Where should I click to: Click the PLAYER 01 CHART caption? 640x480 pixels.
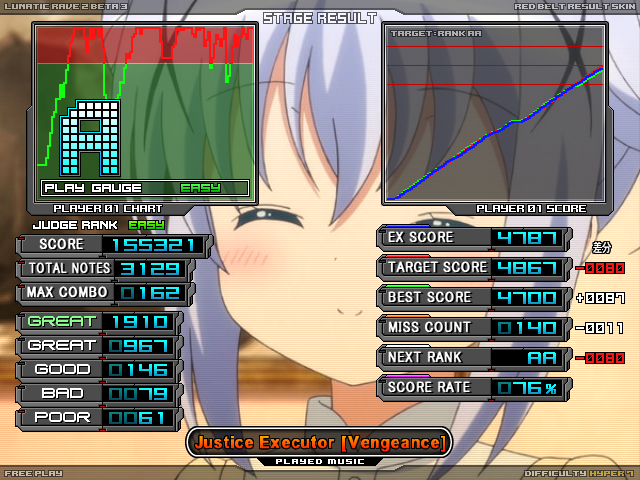pos(108,209)
